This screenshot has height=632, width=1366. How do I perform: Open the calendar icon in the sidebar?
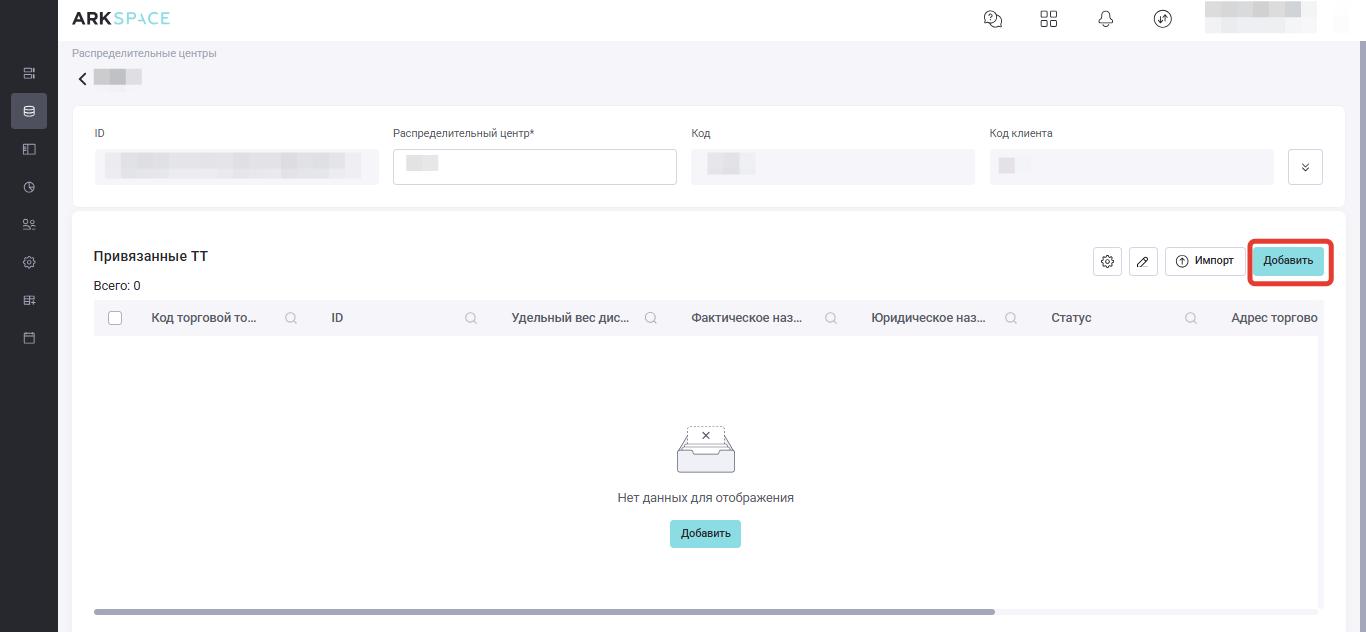(x=29, y=338)
